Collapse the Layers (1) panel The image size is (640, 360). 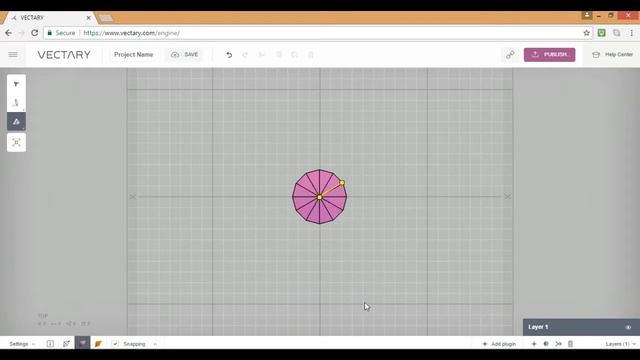pyautogui.click(x=620, y=344)
